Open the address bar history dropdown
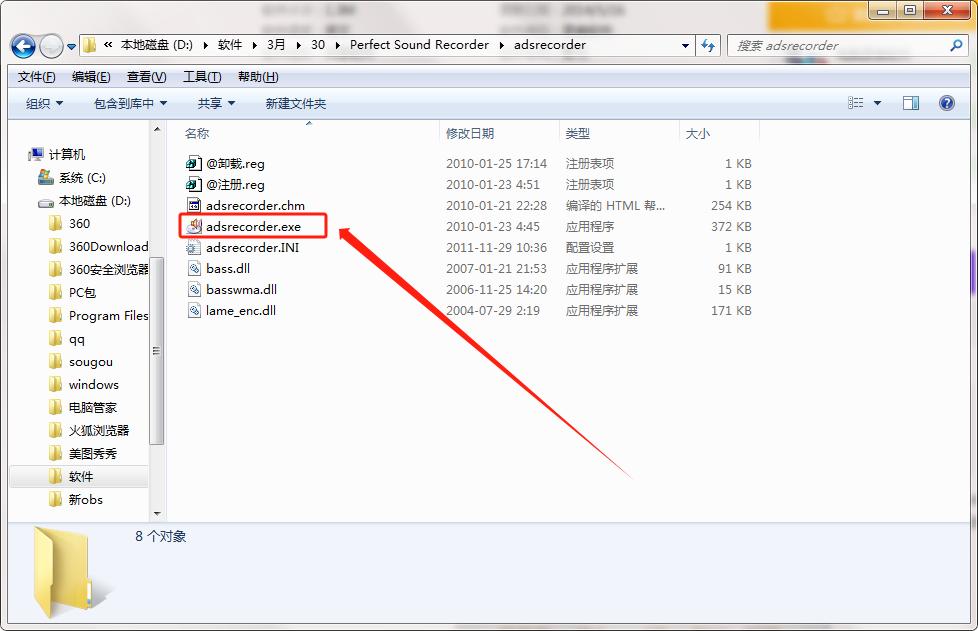 (684, 45)
